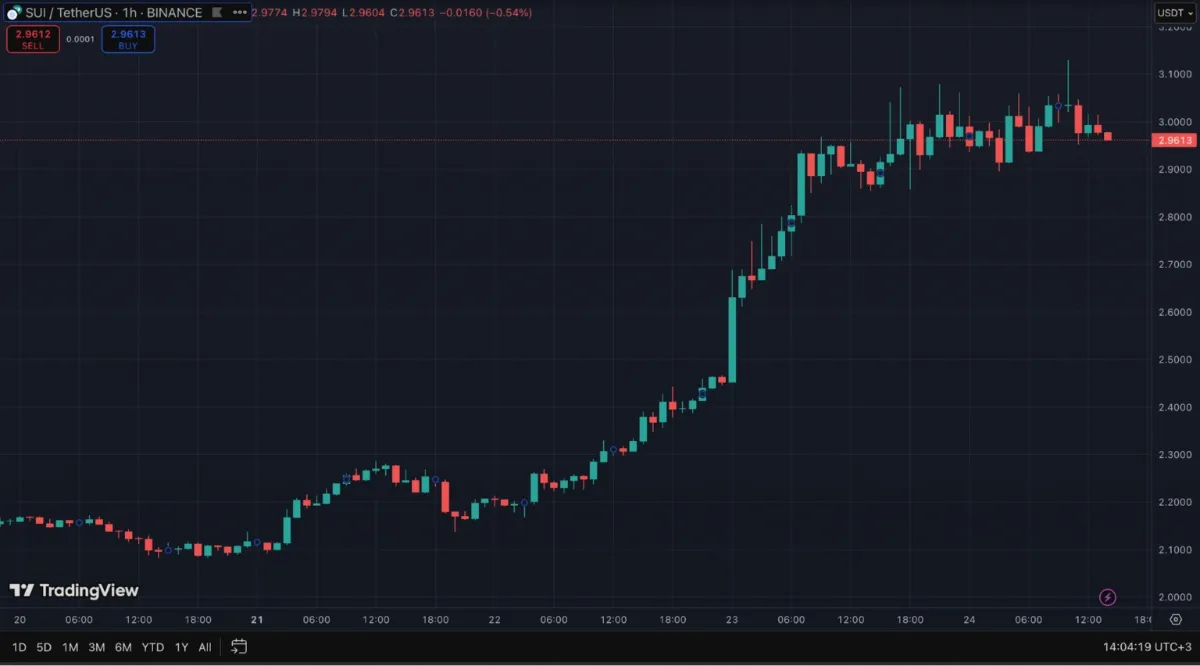The image size is (1200, 666).
Task: Click the TradingView logo
Action: (x=74, y=591)
